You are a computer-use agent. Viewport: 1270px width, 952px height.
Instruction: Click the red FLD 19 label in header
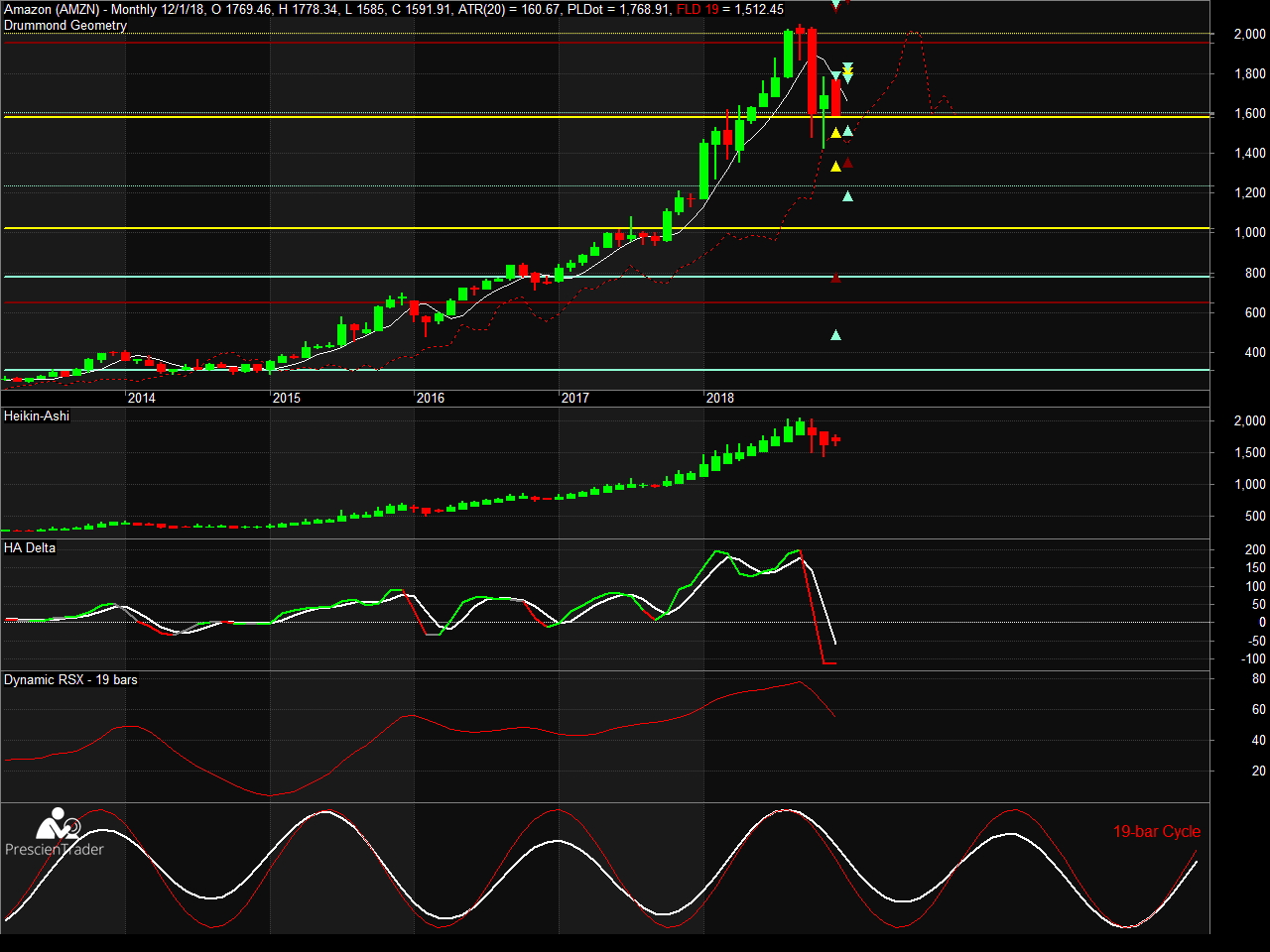click(698, 10)
